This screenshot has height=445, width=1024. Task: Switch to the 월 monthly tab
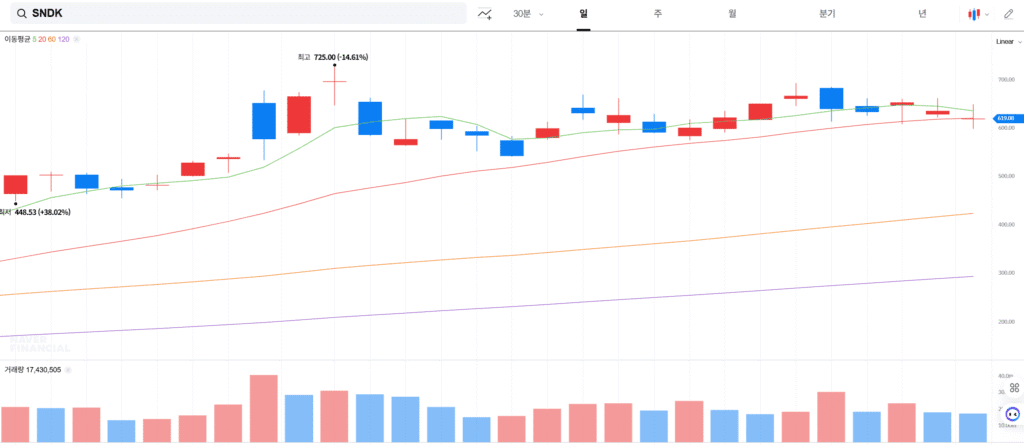click(732, 14)
